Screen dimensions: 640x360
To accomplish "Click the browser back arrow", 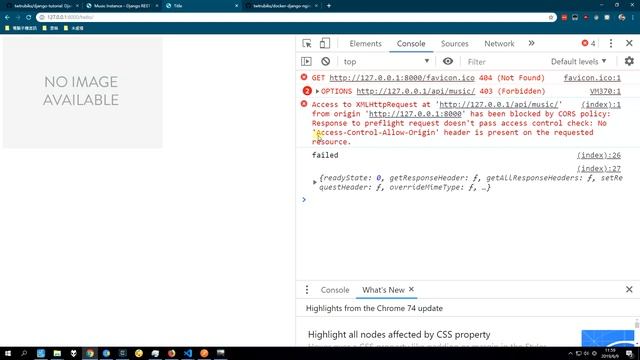I will pos(7,17).
